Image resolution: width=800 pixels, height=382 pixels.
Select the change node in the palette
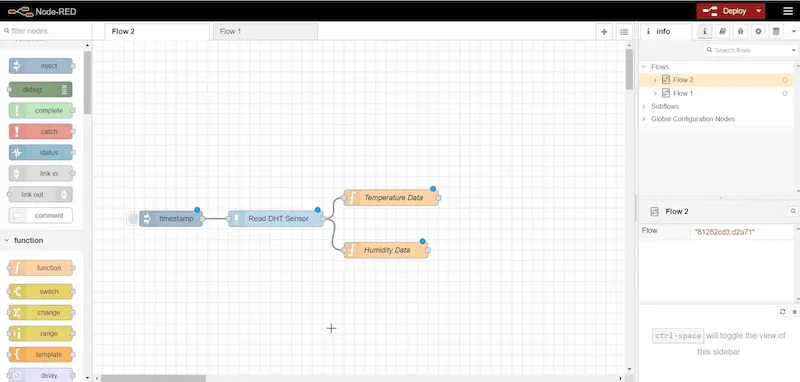coord(41,313)
